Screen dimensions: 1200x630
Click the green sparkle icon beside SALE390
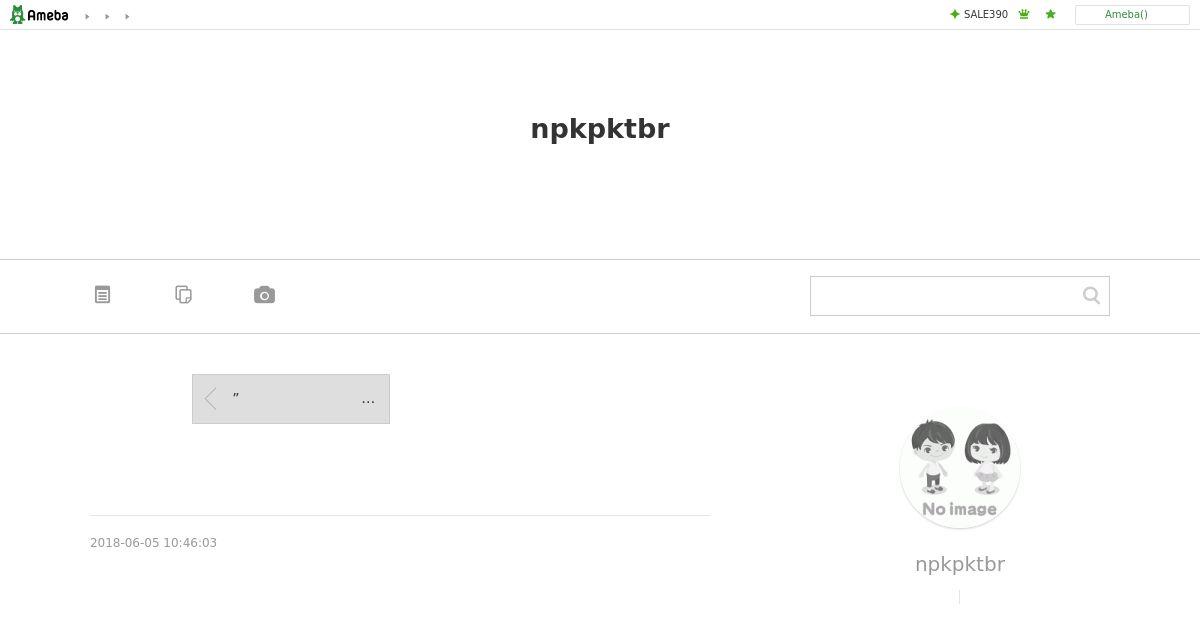(x=954, y=14)
